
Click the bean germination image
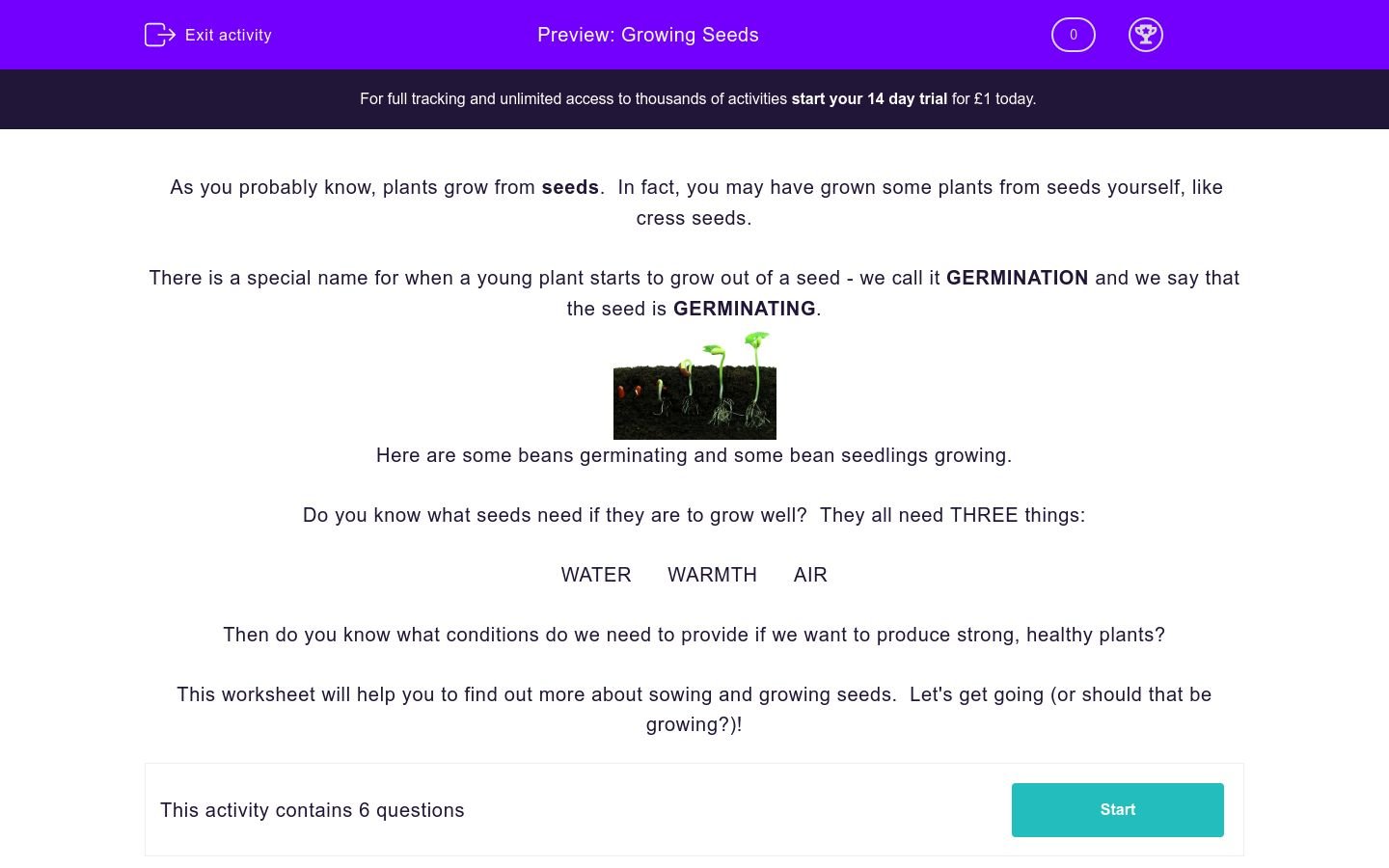click(694, 385)
